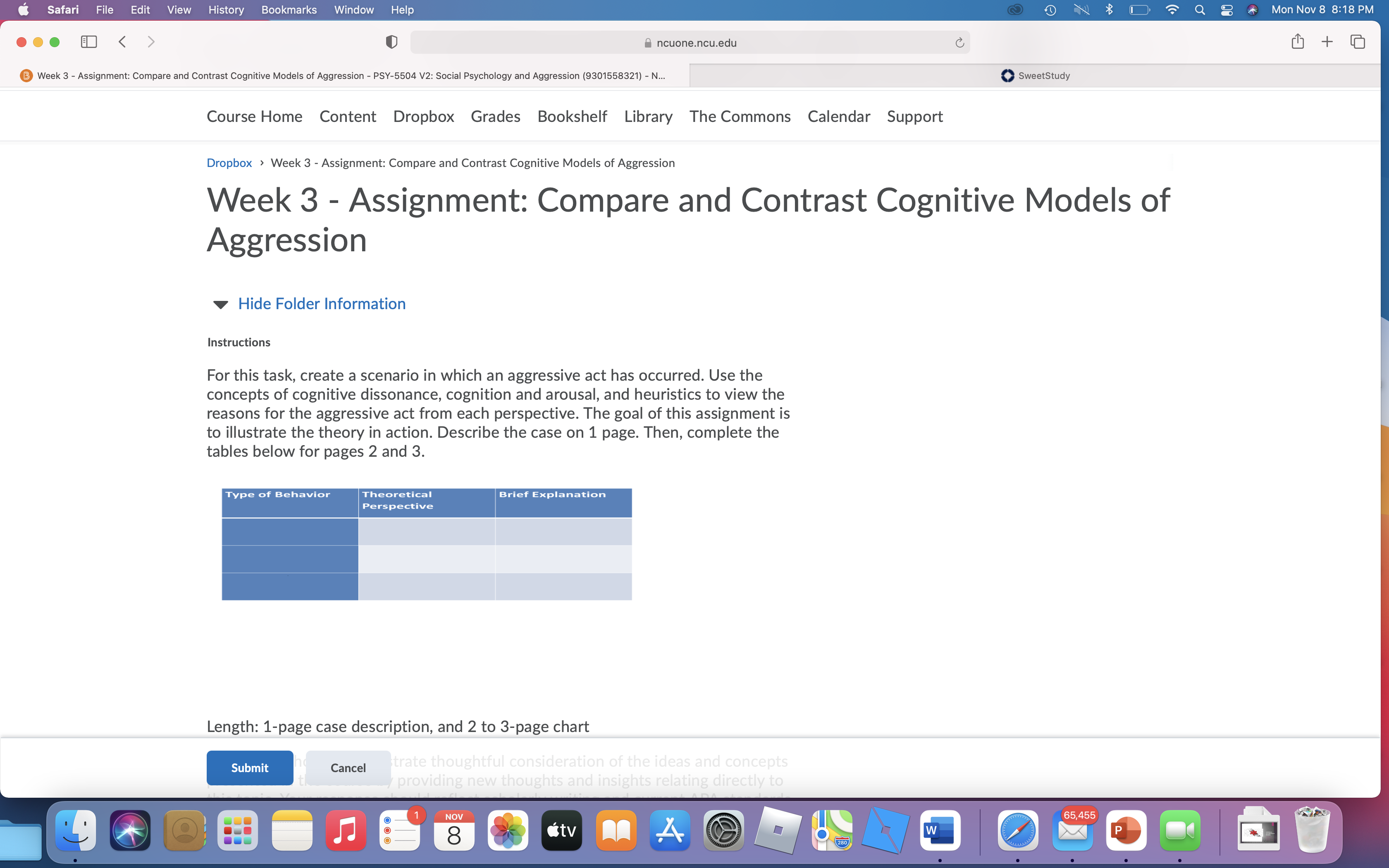Open Finder from the Dock
The height and width of the screenshot is (868, 1389).
coord(76,830)
